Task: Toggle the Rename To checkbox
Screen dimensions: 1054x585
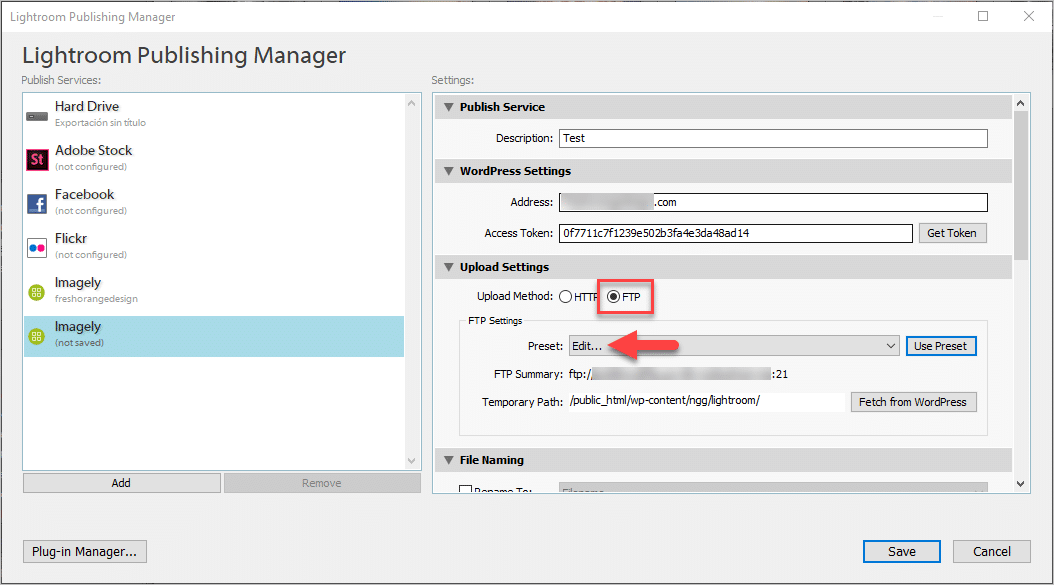Action: (x=465, y=490)
